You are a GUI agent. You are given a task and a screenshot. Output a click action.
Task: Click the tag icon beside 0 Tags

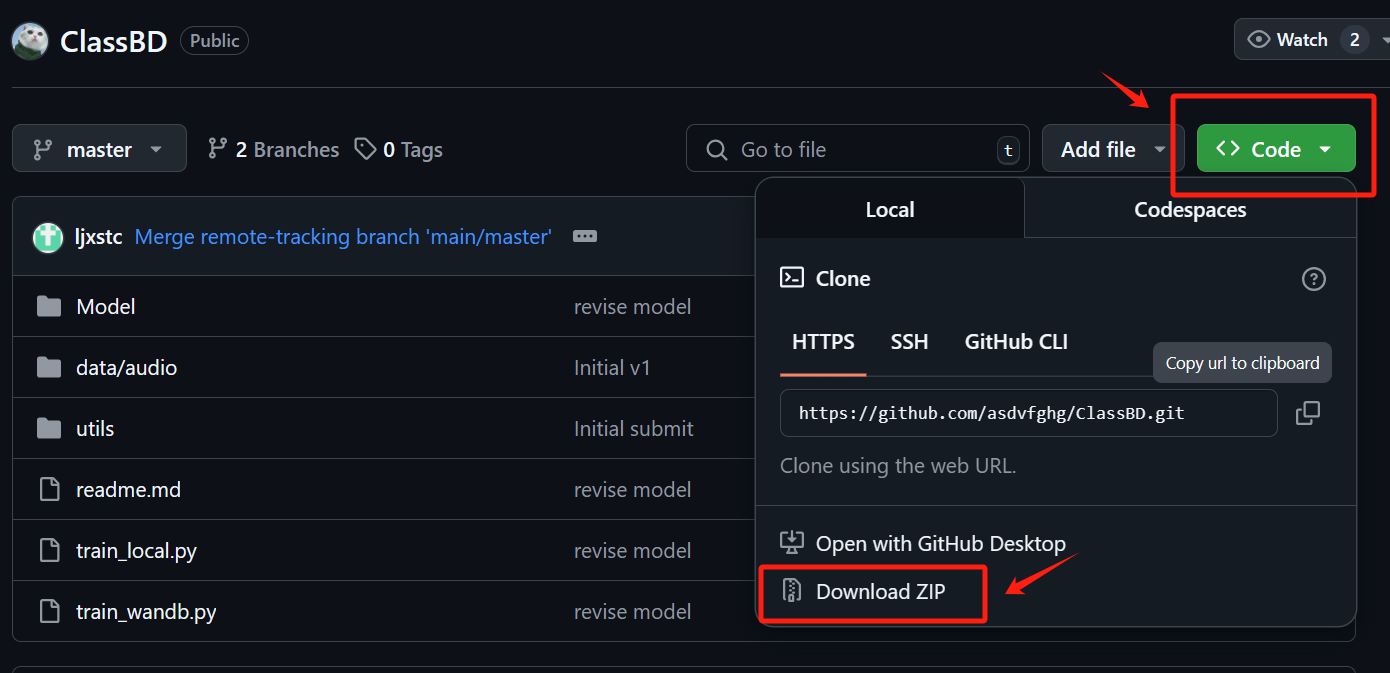pyautogui.click(x=366, y=149)
